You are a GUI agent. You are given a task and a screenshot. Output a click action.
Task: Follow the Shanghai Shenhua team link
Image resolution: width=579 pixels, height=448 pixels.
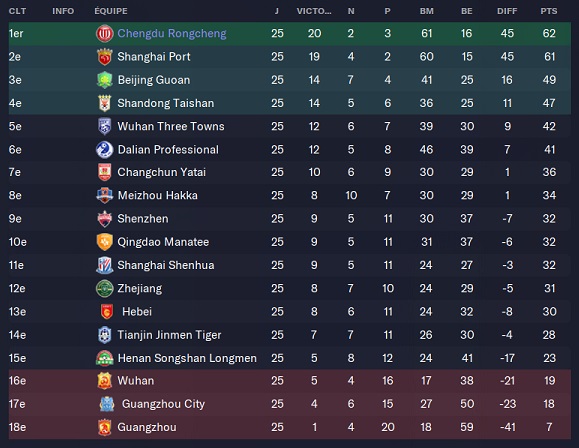(x=166, y=265)
